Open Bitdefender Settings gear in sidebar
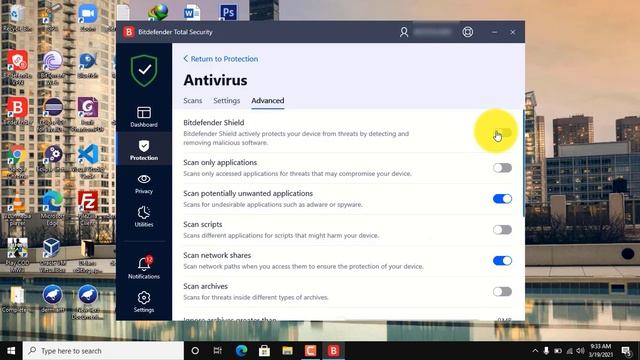The height and width of the screenshot is (360, 640). pos(144,302)
